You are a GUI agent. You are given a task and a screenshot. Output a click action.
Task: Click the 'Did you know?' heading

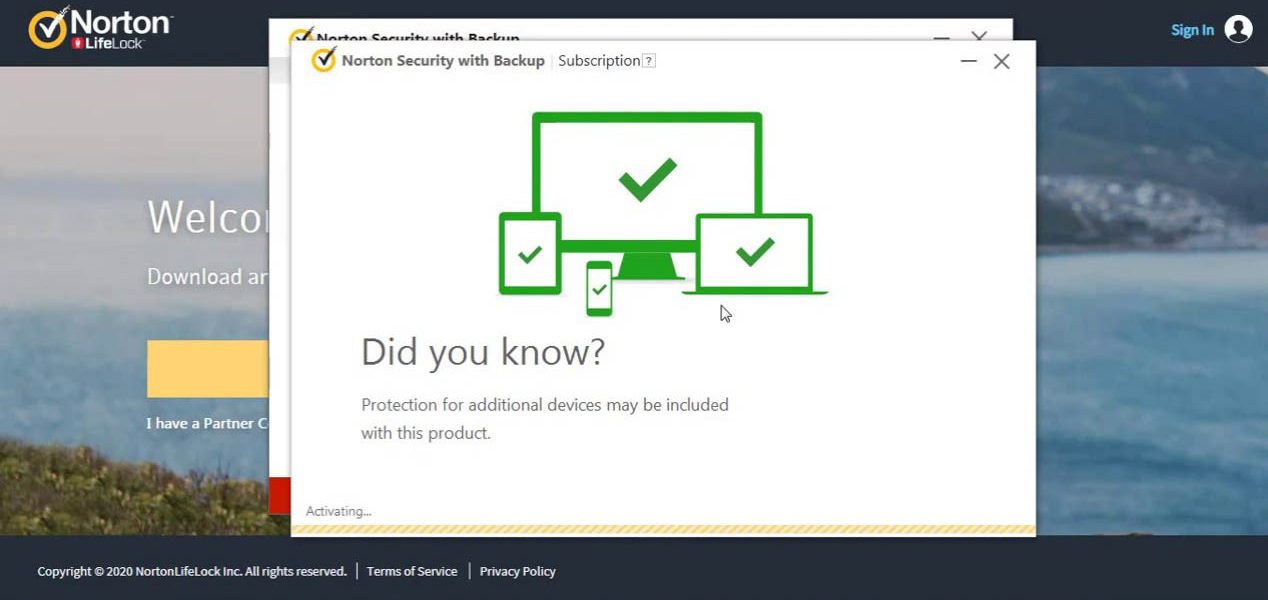click(483, 353)
